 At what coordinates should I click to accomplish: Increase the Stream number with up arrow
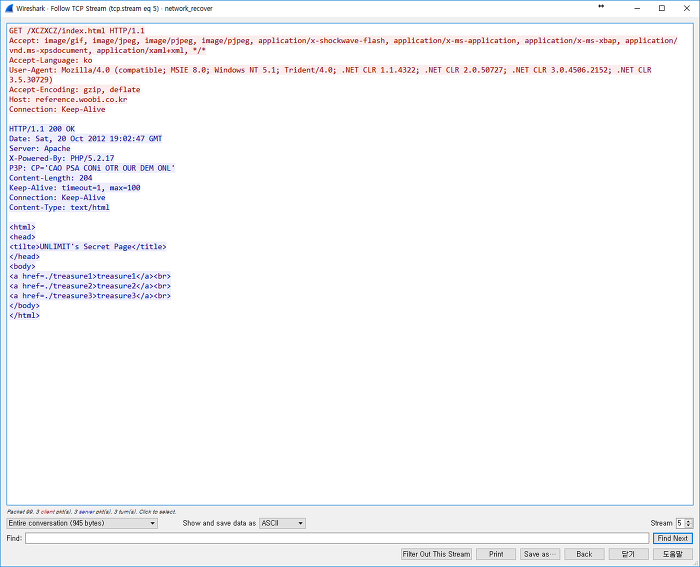coord(689,521)
